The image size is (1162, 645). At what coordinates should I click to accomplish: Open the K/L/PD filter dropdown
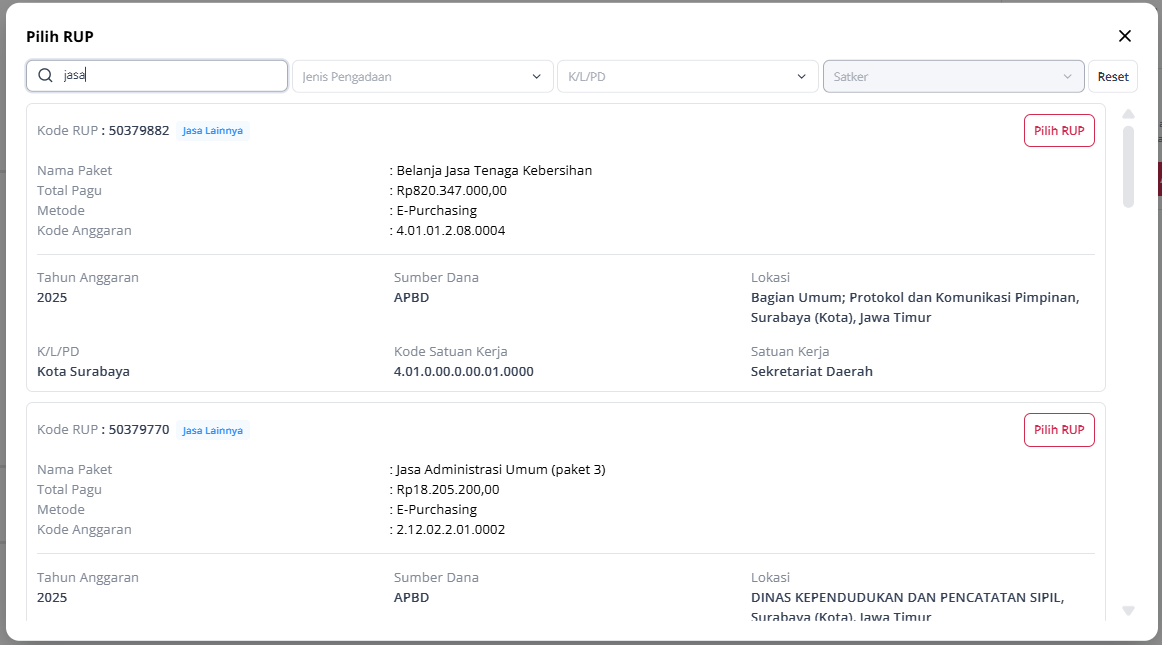click(x=675, y=76)
